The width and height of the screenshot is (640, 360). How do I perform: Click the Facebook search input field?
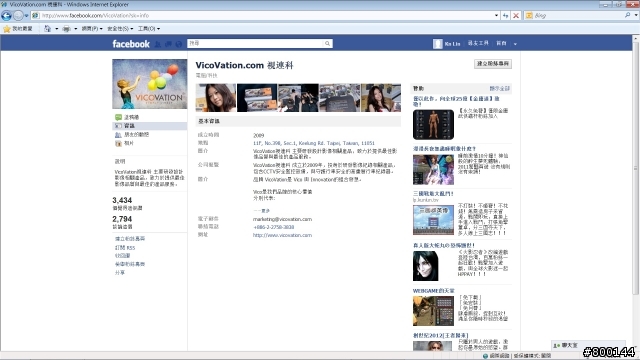255,43
